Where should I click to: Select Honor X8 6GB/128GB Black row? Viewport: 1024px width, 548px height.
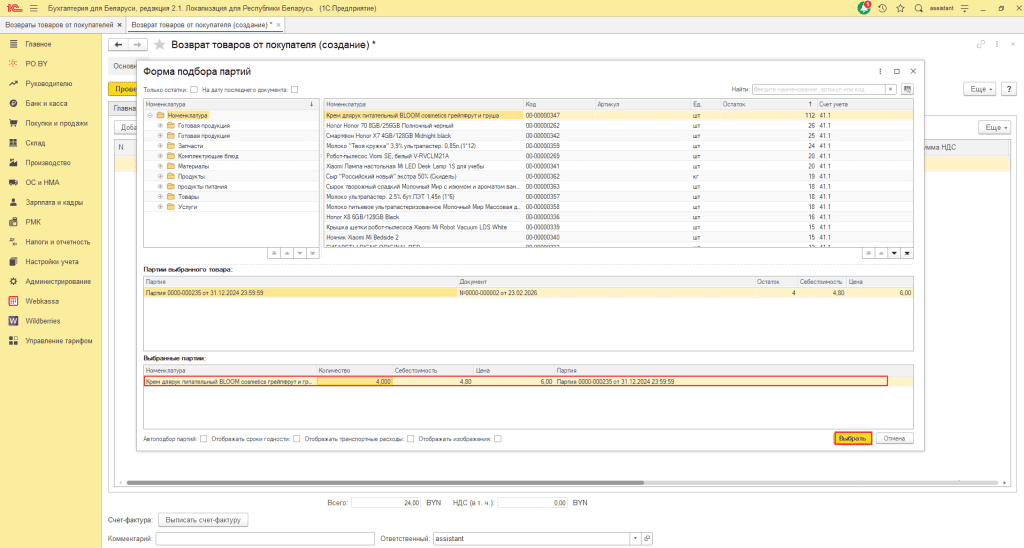coord(364,217)
